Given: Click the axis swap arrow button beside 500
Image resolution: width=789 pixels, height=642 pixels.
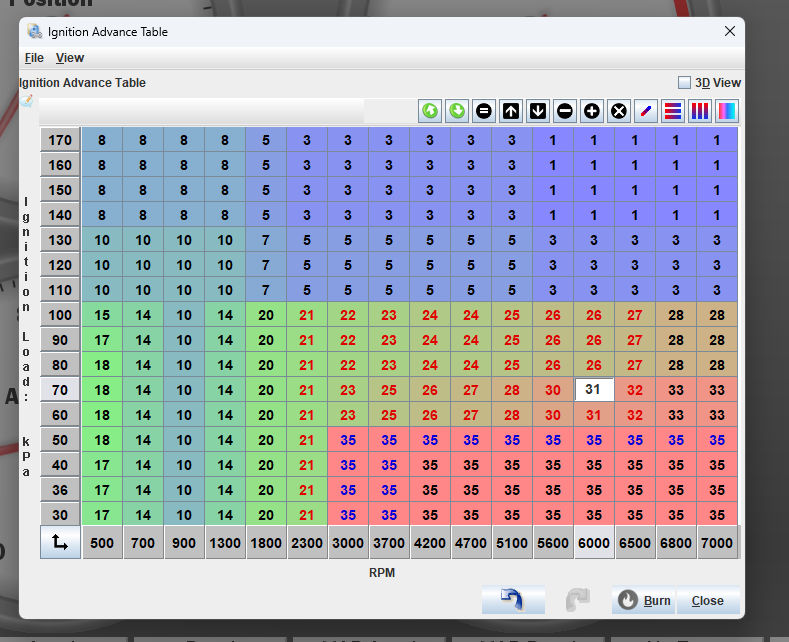Looking at the screenshot, I should [60, 542].
